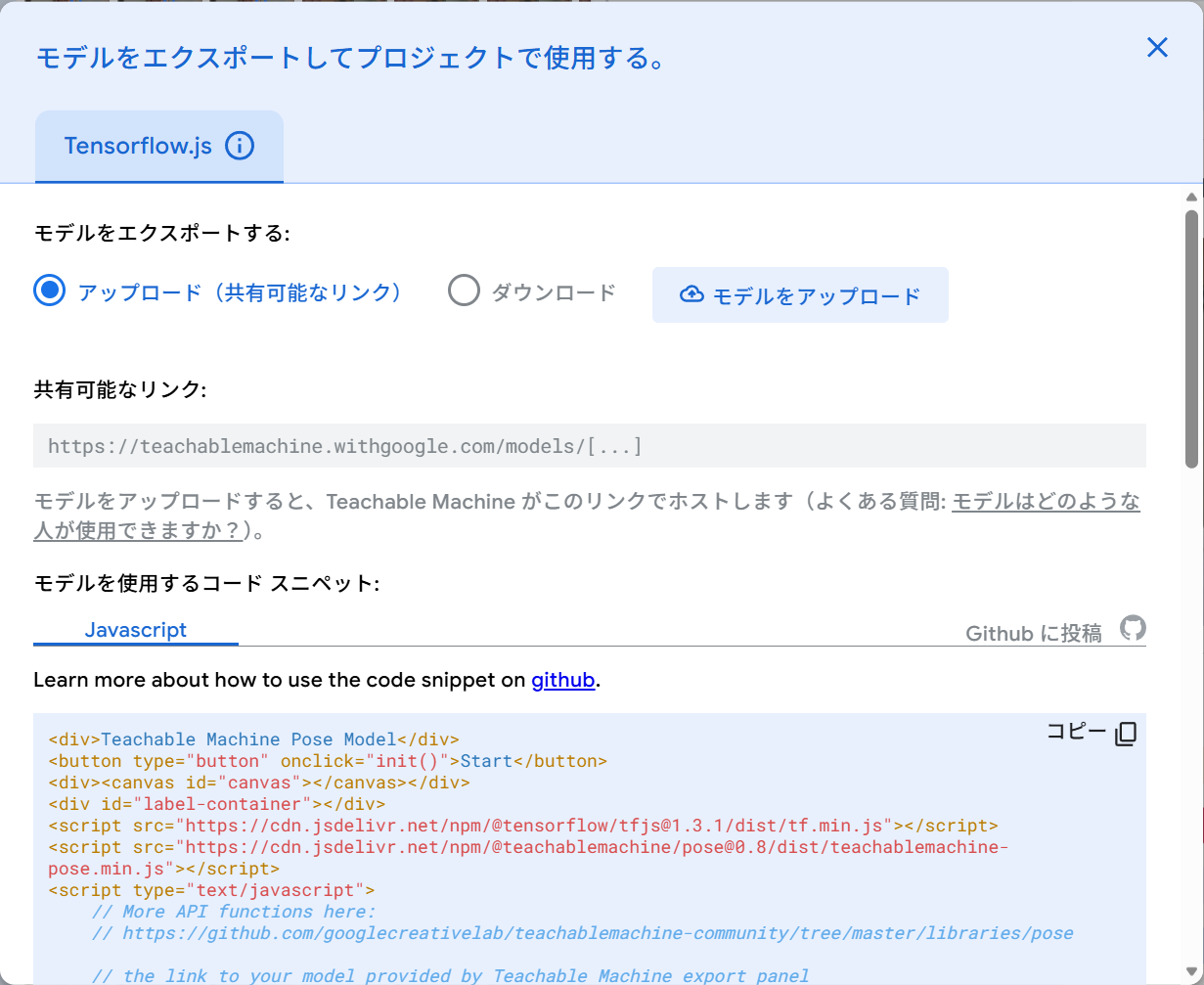Click the Github に投稿 link
This screenshot has width=1204, height=985.
click(x=1034, y=633)
